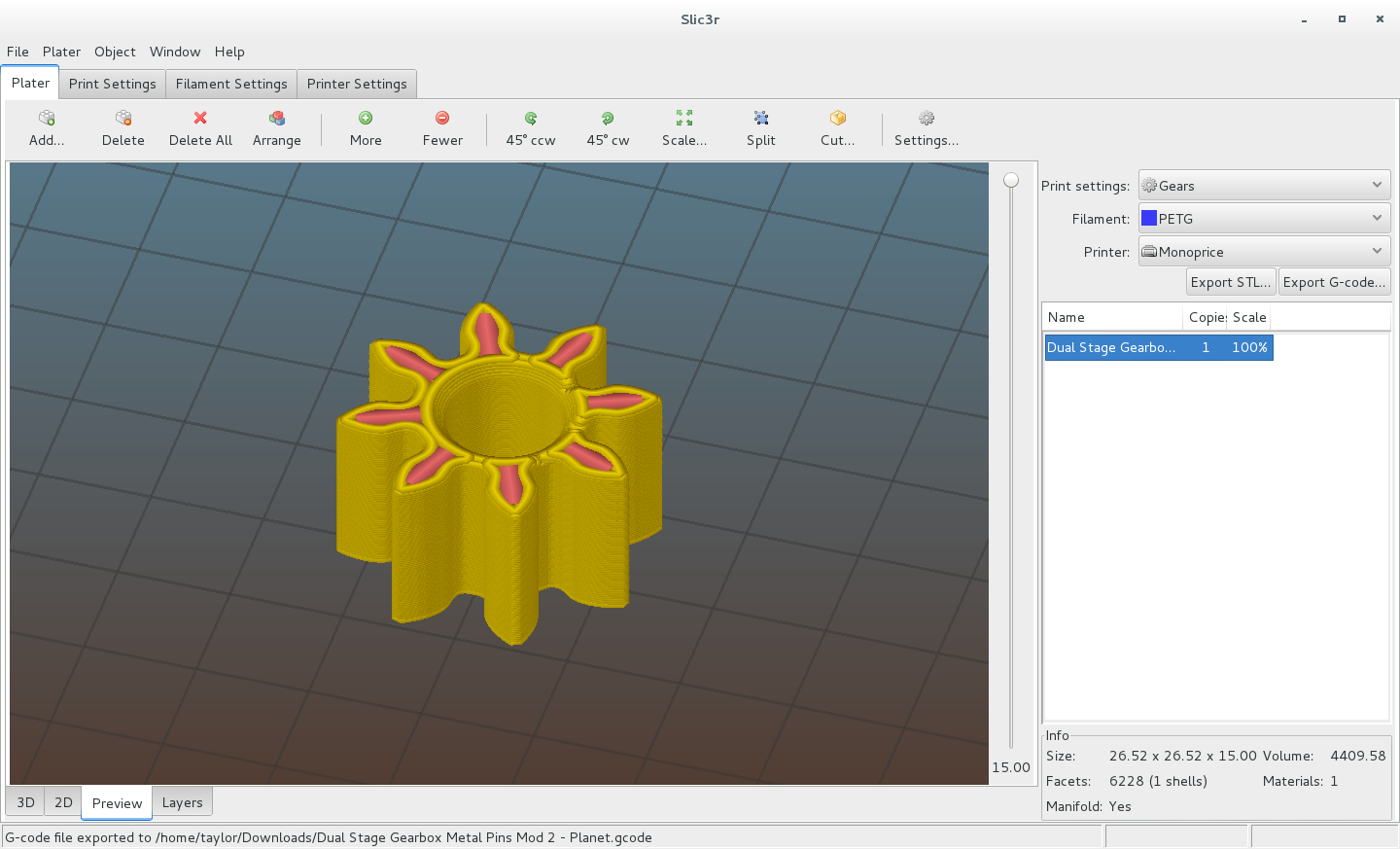Add one more copy with More icon
The width and height of the screenshot is (1400, 849).
tap(366, 119)
